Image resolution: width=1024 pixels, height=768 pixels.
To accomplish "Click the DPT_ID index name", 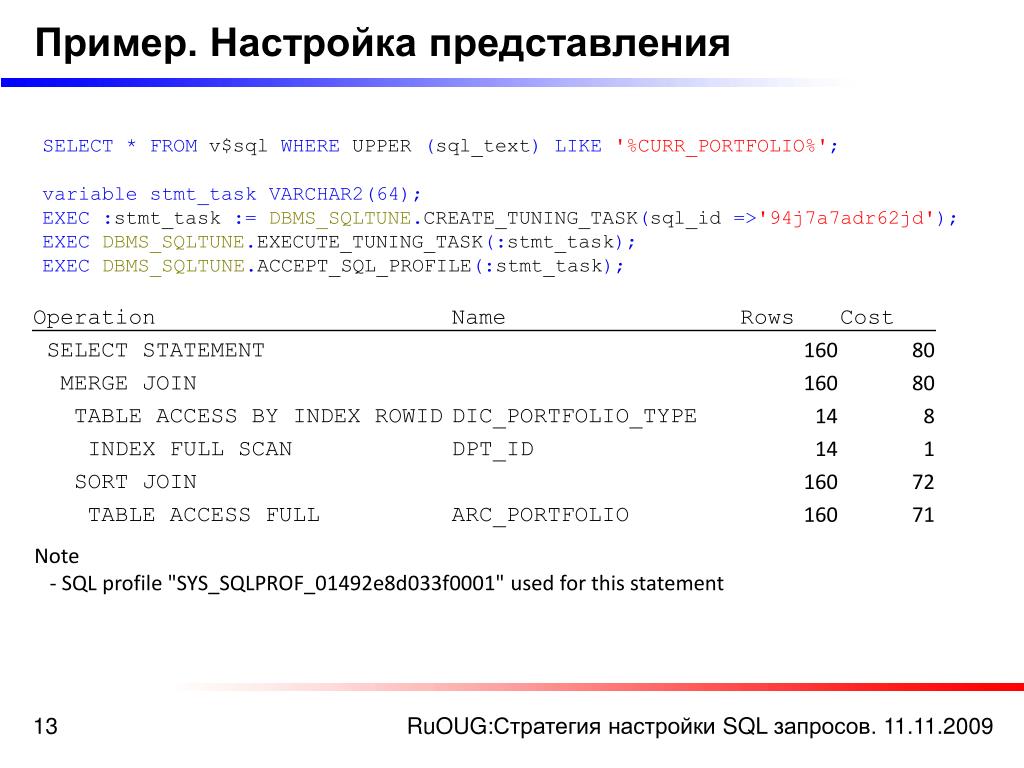I will click(x=493, y=449).
